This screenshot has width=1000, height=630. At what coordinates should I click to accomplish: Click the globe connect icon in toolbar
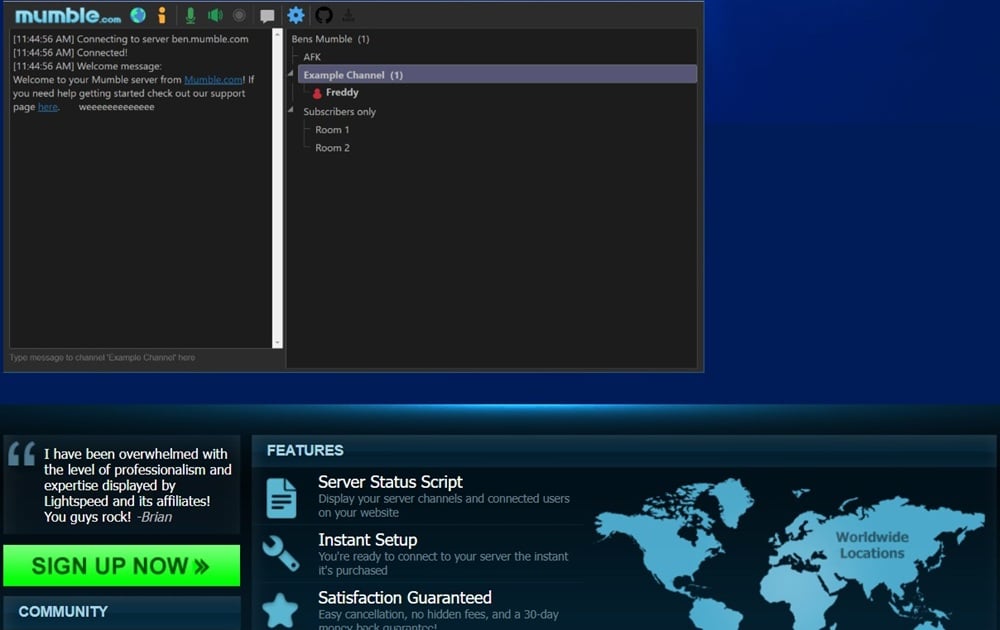[x=138, y=15]
